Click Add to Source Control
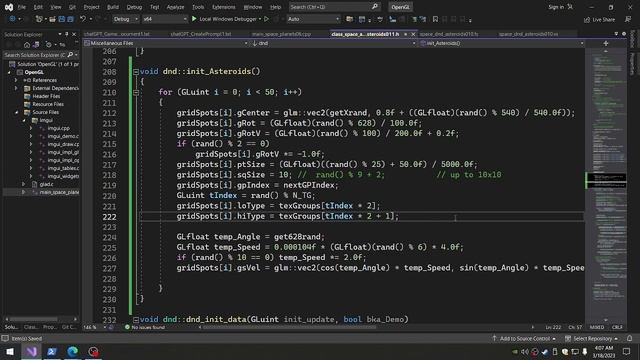This screenshot has width=640, height=360. tap(524, 338)
